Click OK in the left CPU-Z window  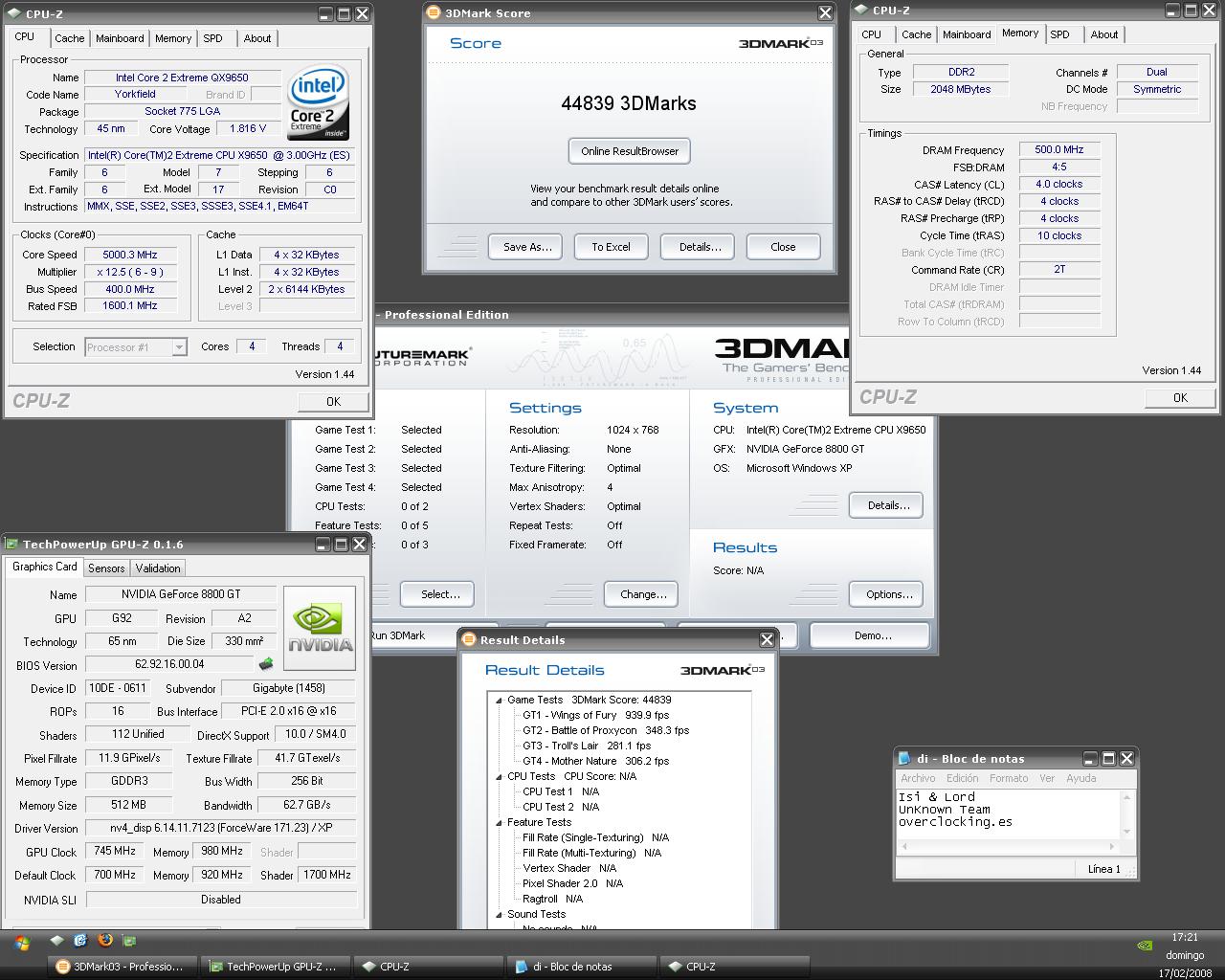[333, 402]
